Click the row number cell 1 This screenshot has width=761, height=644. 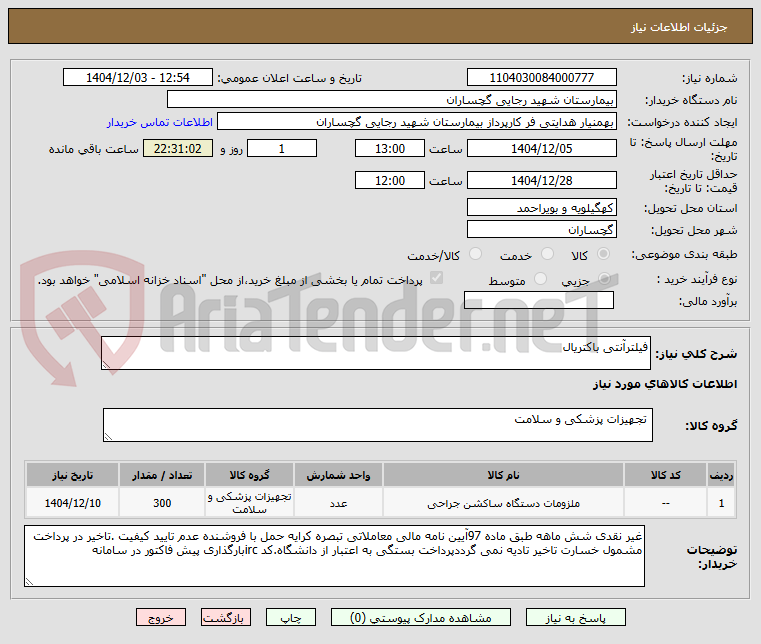click(x=721, y=503)
